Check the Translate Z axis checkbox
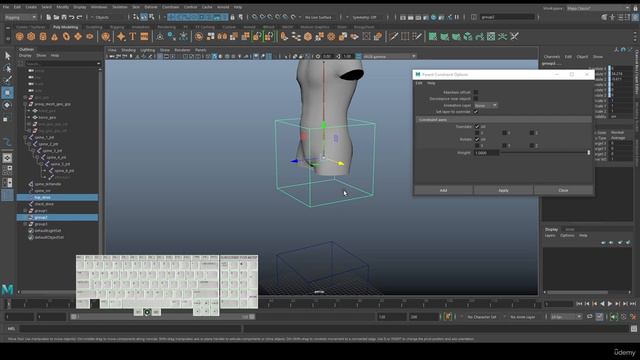This screenshot has width=640, height=360. 532,133
